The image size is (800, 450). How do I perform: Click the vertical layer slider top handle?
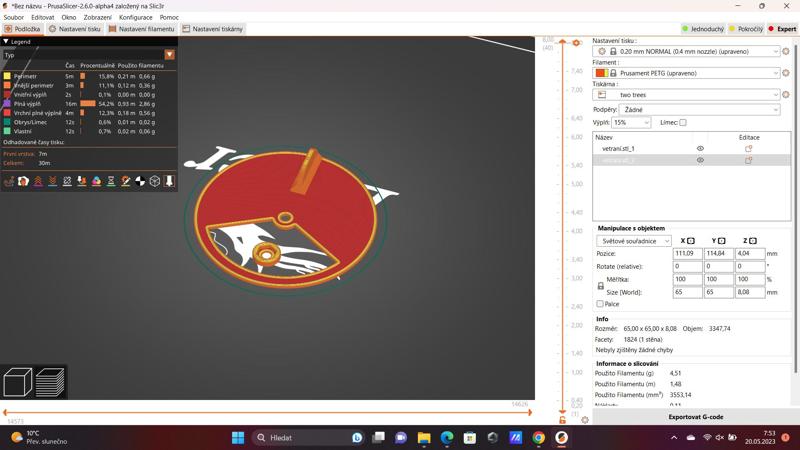coord(562,42)
